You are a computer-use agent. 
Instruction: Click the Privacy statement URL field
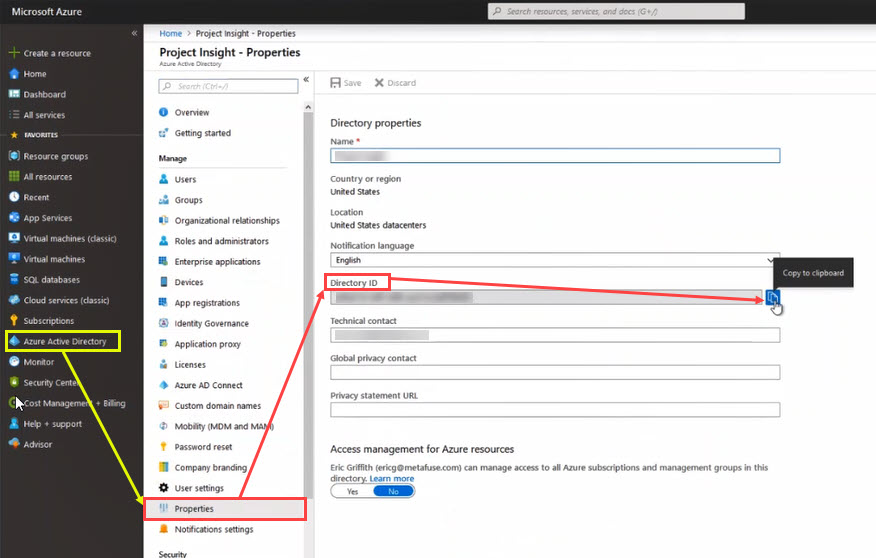click(x=555, y=410)
